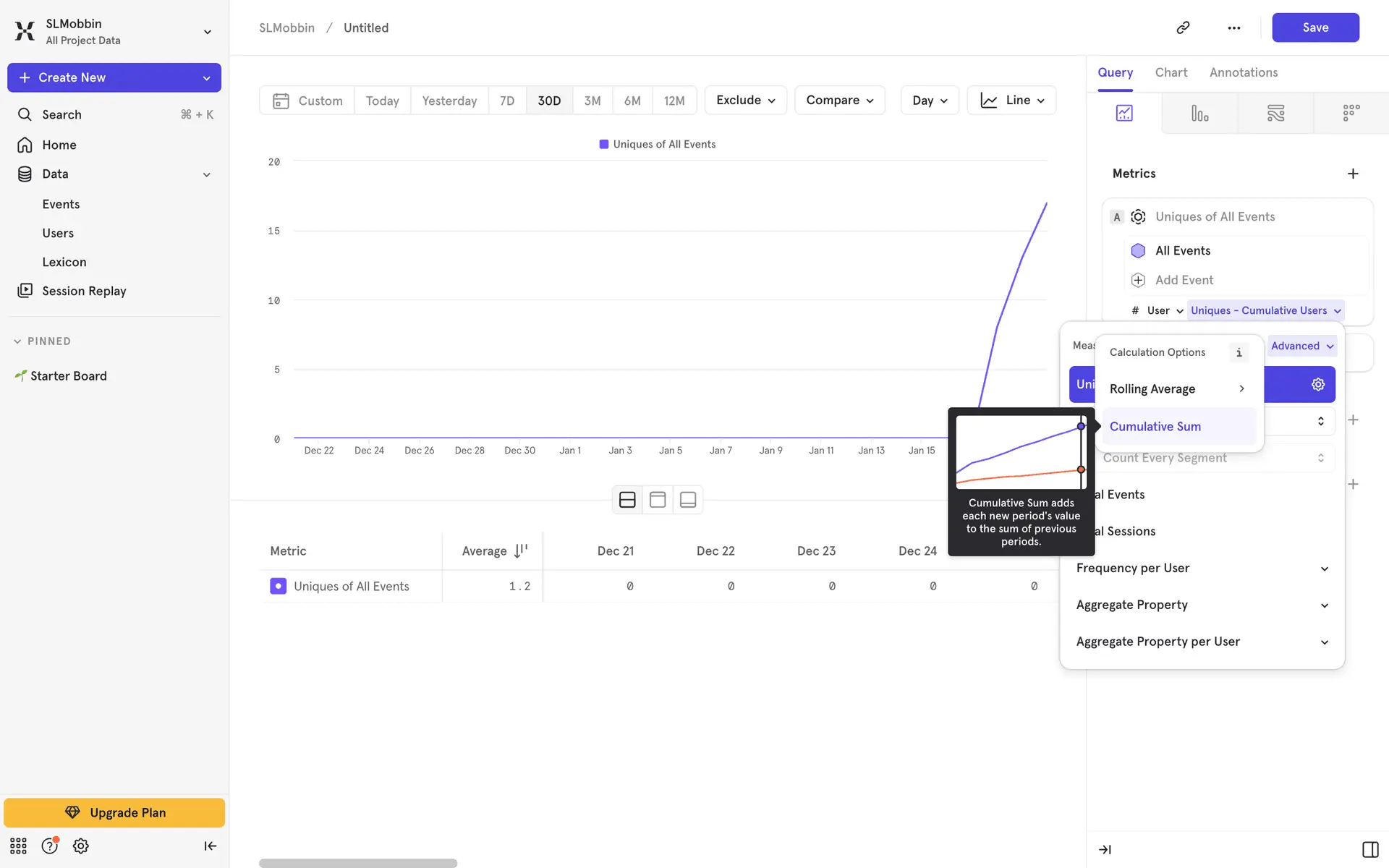Image resolution: width=1389 pixels, height=868 pixels.
Task: Select the Insights report type icon
Action: coord(1123,113)
